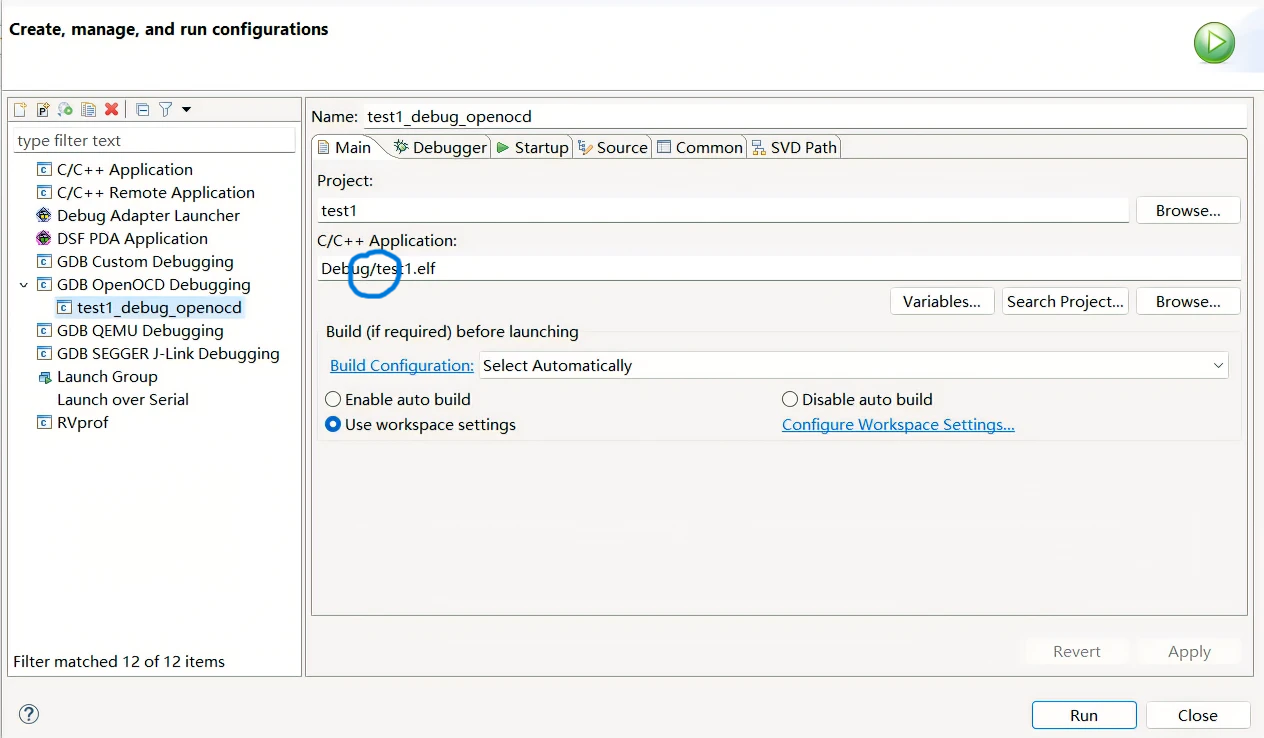The height and width of the screenshot is (738, 1264).
Task: Click the New launch configuration icon
Action: (20, 109)
